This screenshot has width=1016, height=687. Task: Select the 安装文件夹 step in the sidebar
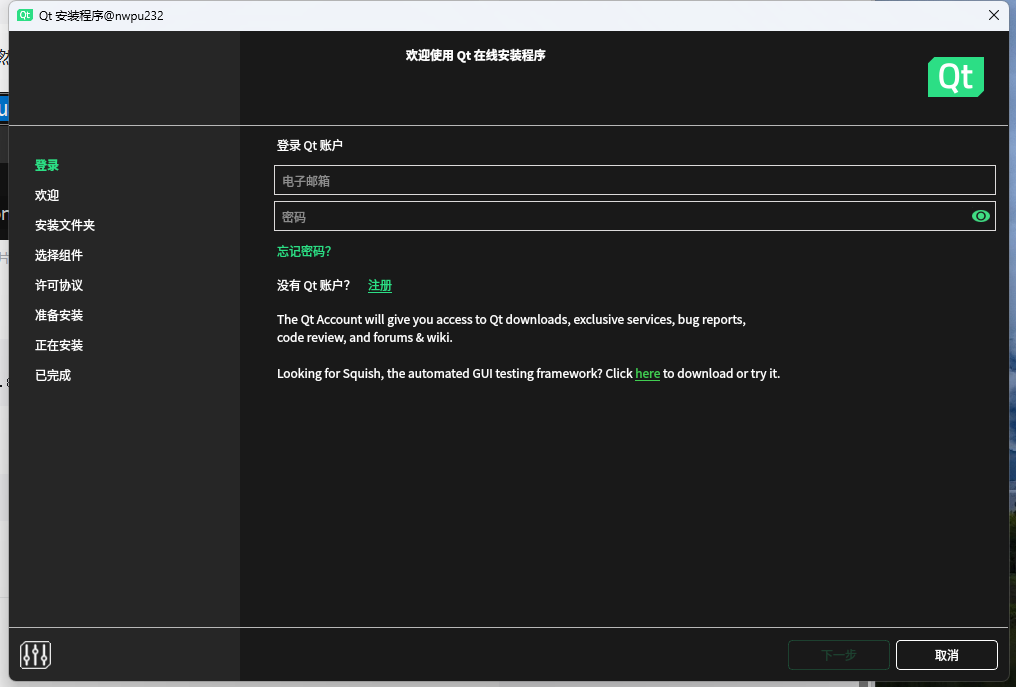(64, 225)
